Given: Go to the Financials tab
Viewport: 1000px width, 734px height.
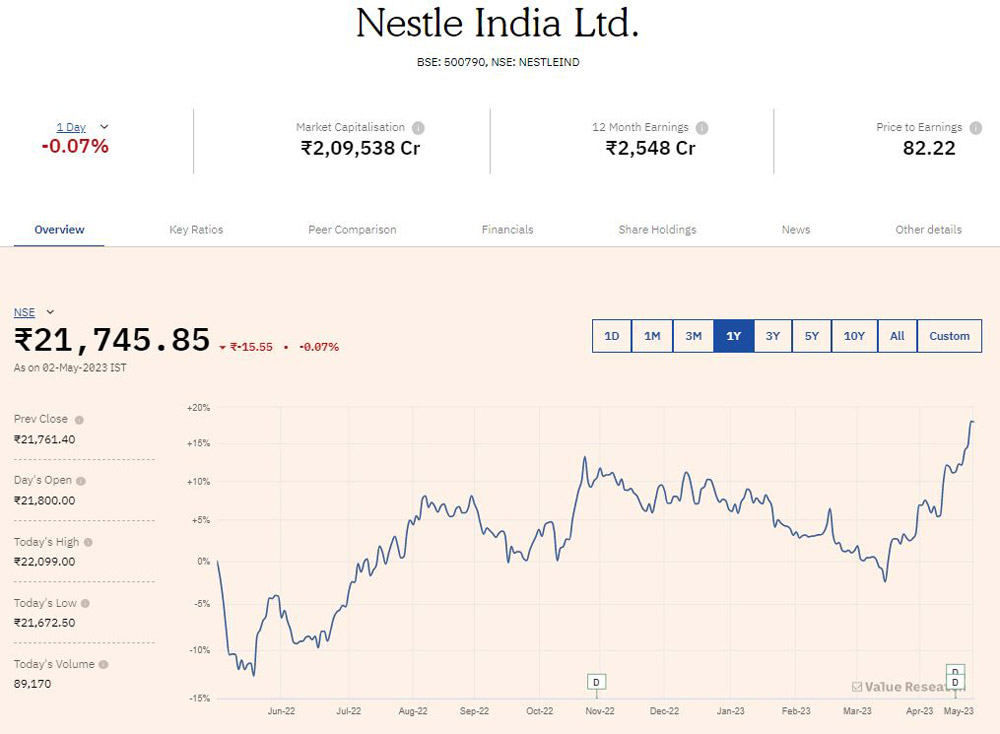Looking at the screenshot, I should (x=507, y=230).
